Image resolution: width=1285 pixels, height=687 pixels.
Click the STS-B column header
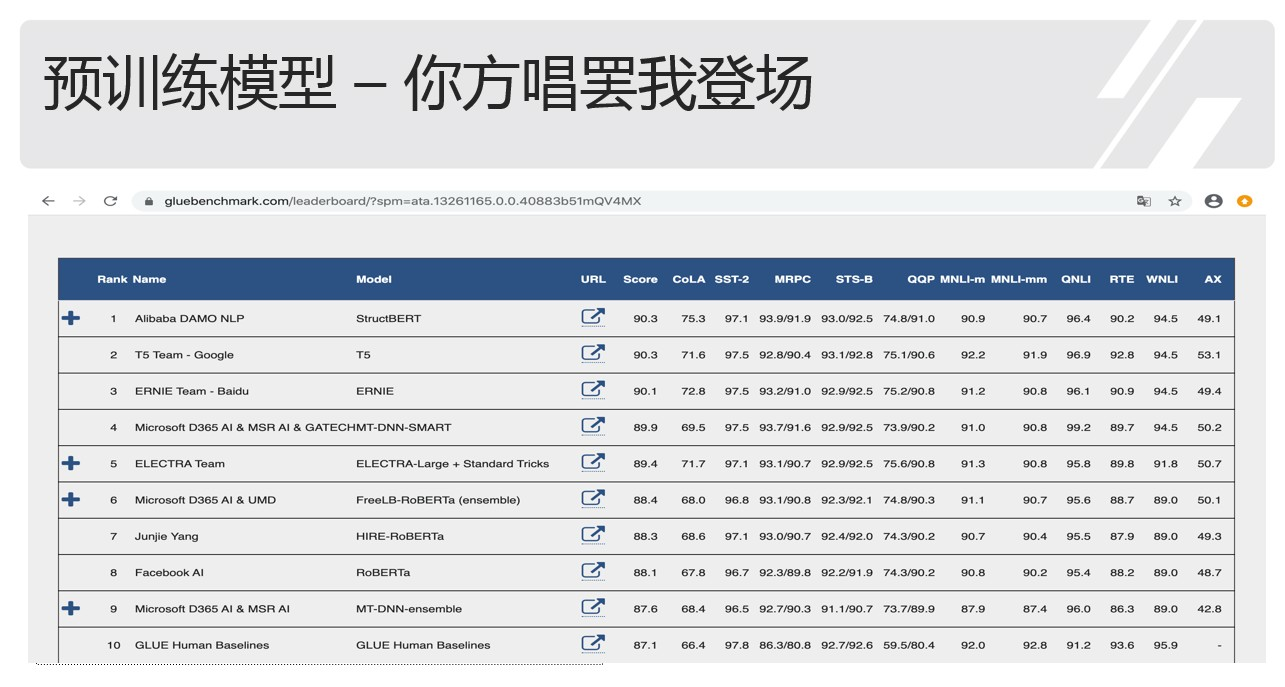click(x=854, y=279)
